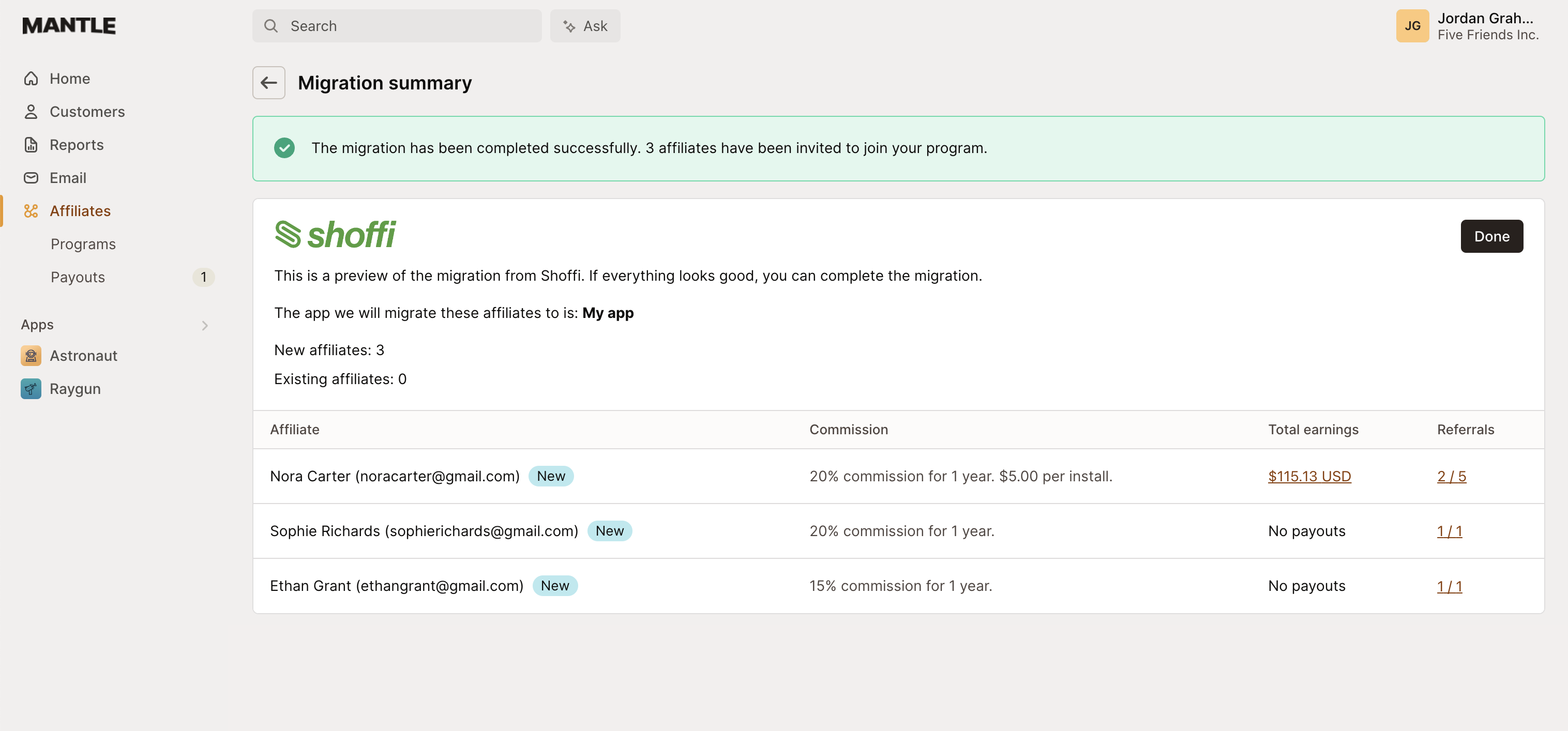Open Ask with the sparkle icon
The width and height of the screenshot is (1568, 731).
(568, 25)
